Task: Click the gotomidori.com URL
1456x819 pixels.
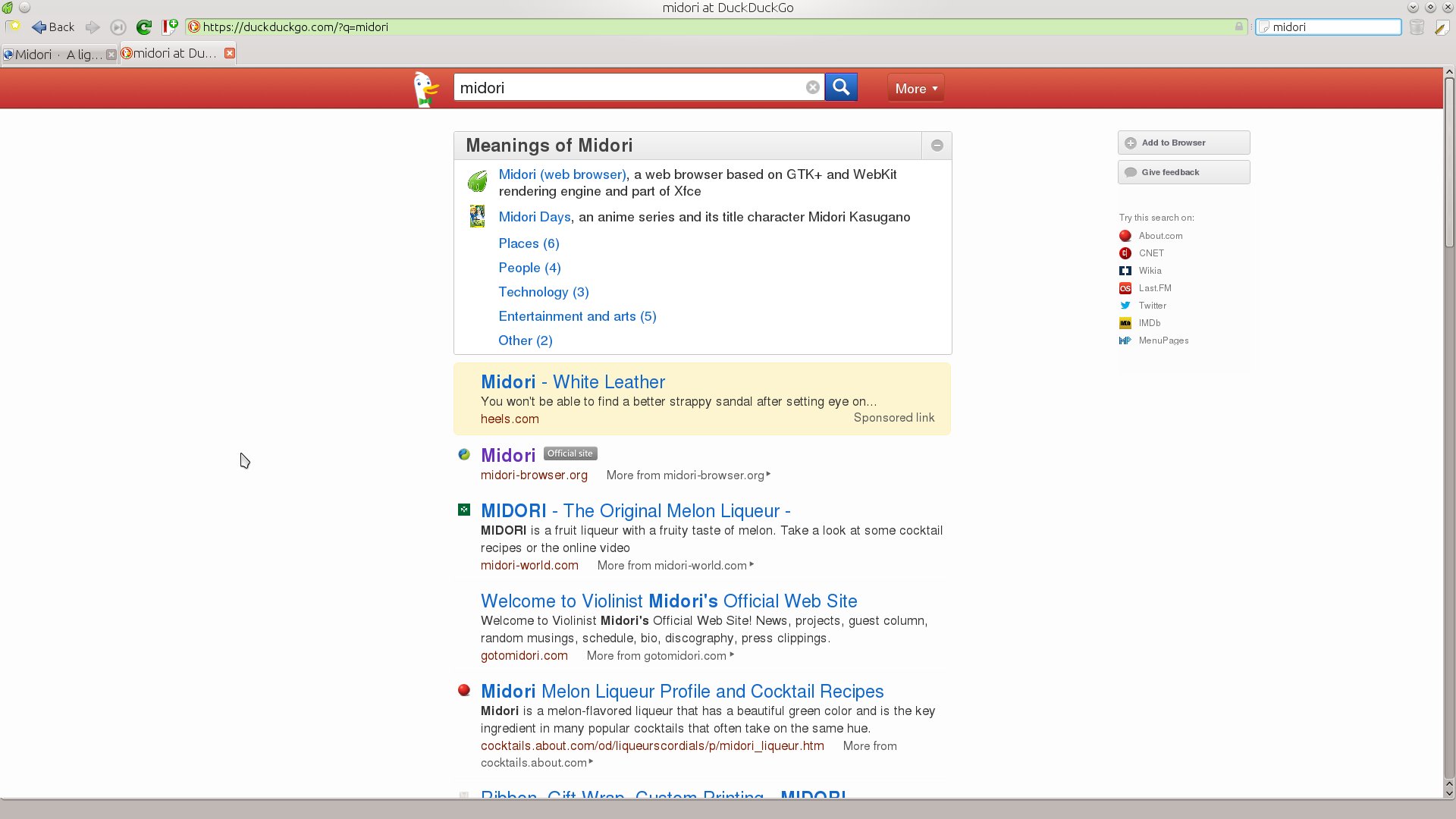Action: click(x=524, y=656)
